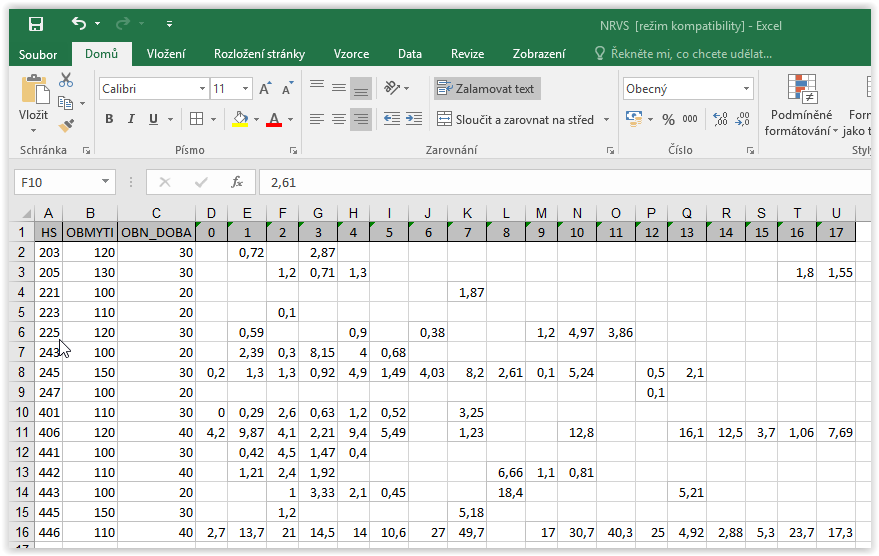879x556 pixels.
Task: Click the Select All corner triangle
Action: pyautogui.click(x=26, y=214)
